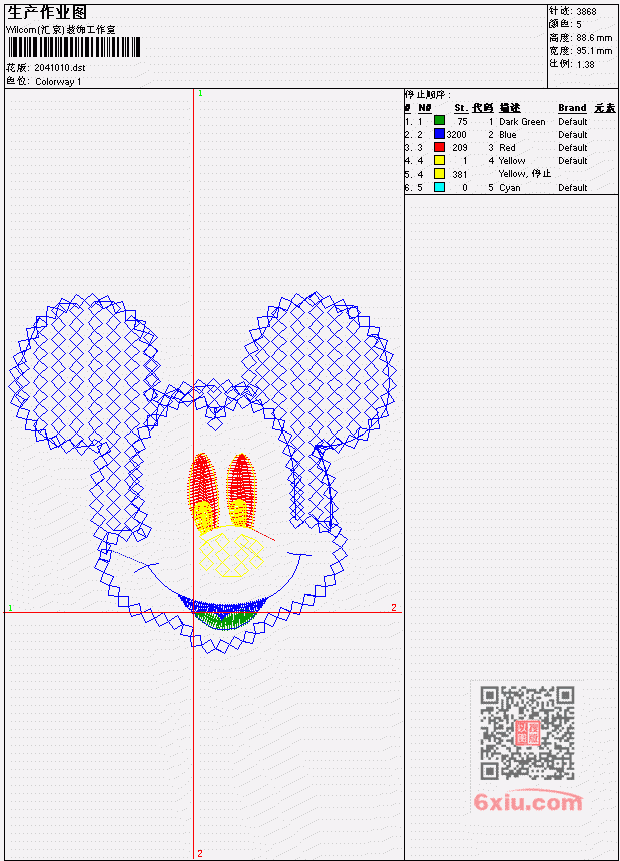
Task: Select the Red color swatch
Action: tap(439, 147)
